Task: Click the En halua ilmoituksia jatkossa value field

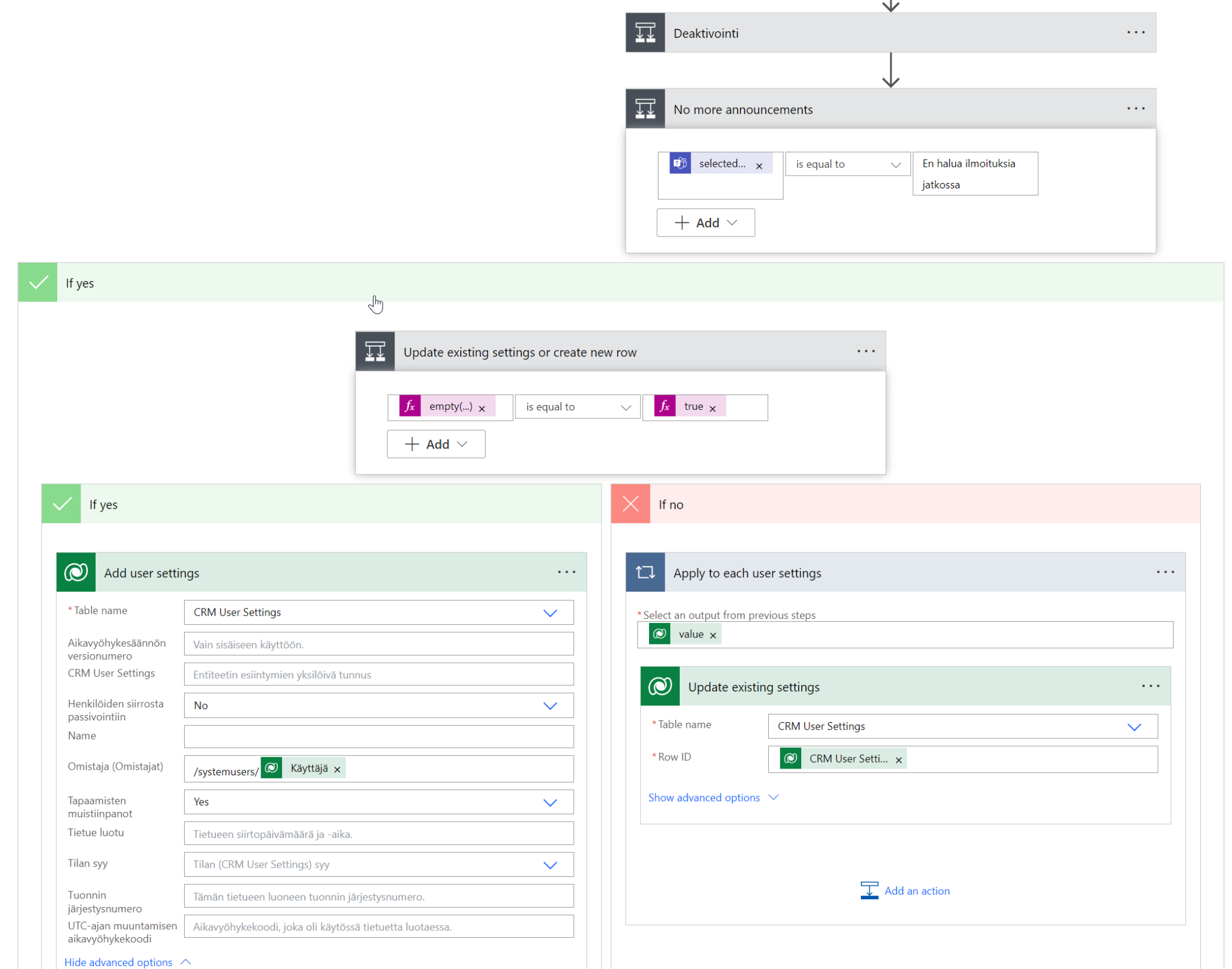Action: tap(975, 174)
